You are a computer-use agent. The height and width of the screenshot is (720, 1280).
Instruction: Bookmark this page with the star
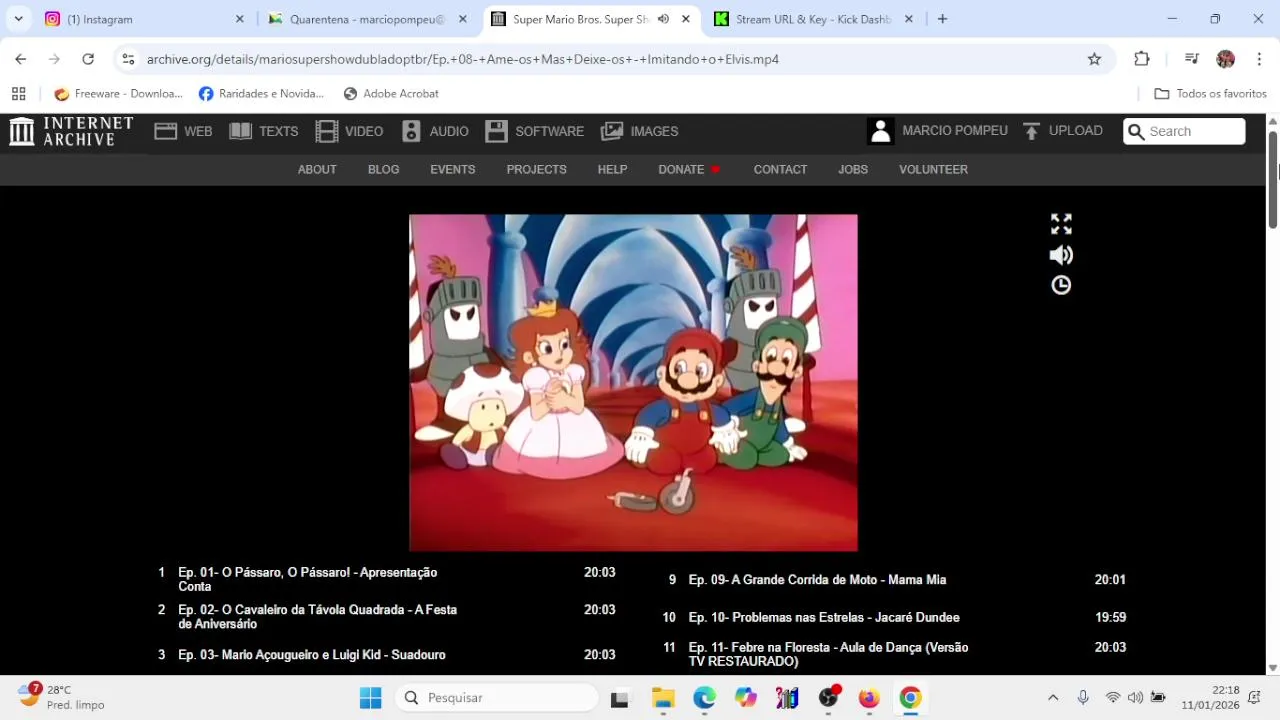coord(1094,59)
